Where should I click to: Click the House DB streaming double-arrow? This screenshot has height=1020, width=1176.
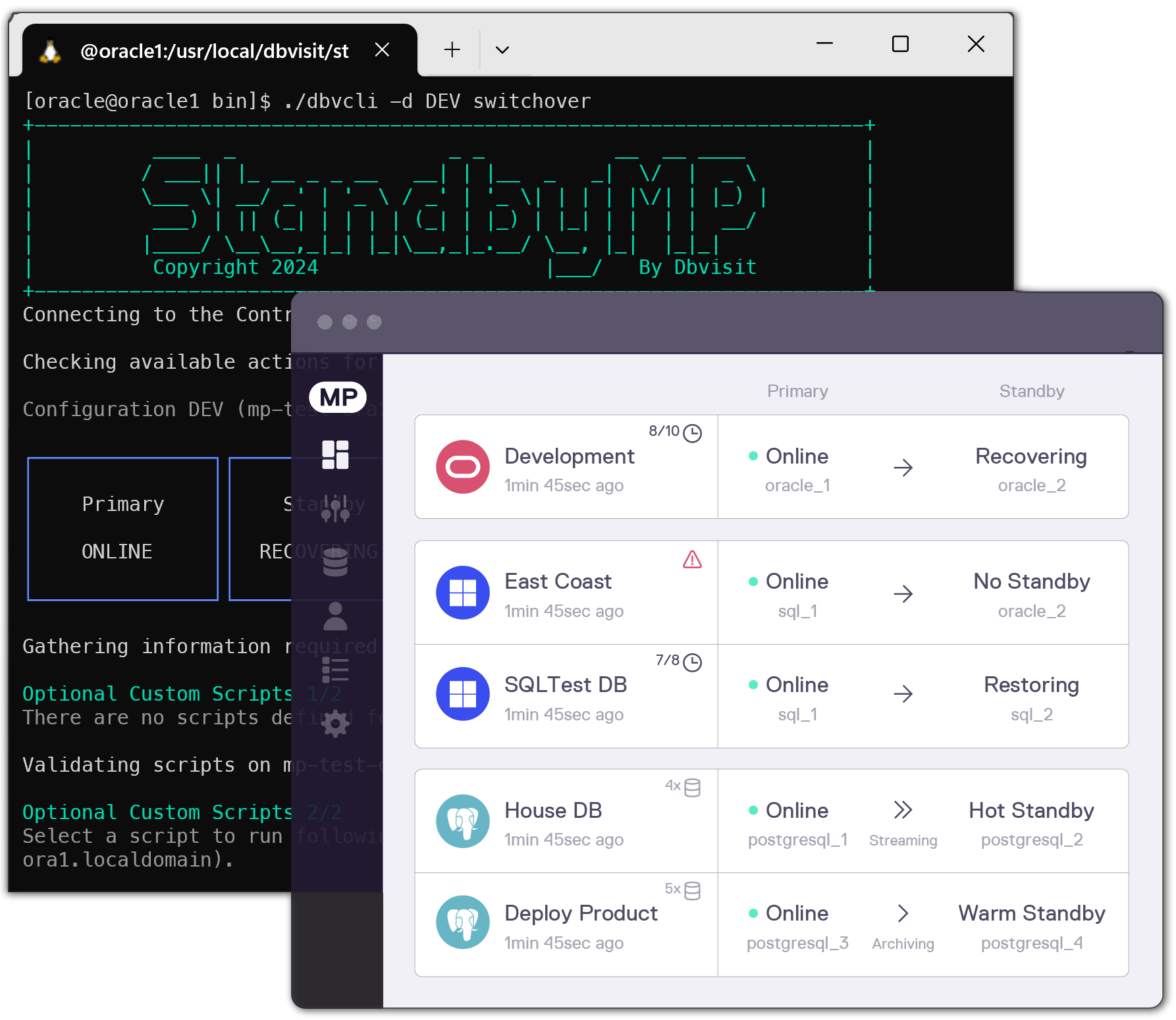point(903,810)
